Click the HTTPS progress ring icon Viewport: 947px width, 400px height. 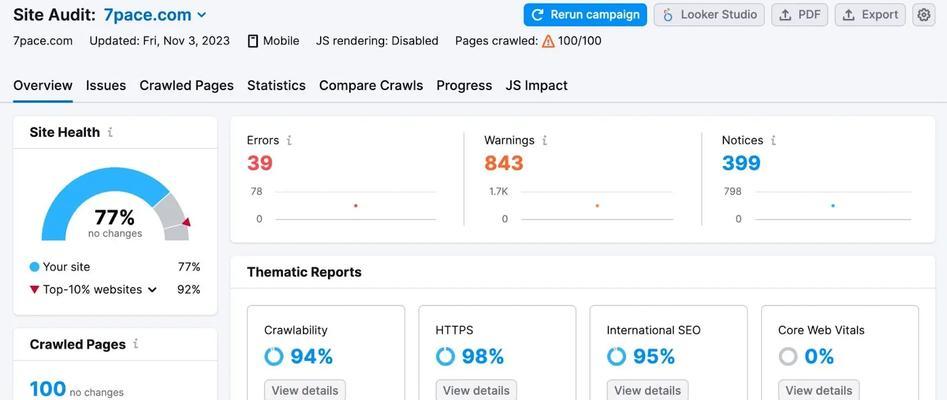[445, 356]
